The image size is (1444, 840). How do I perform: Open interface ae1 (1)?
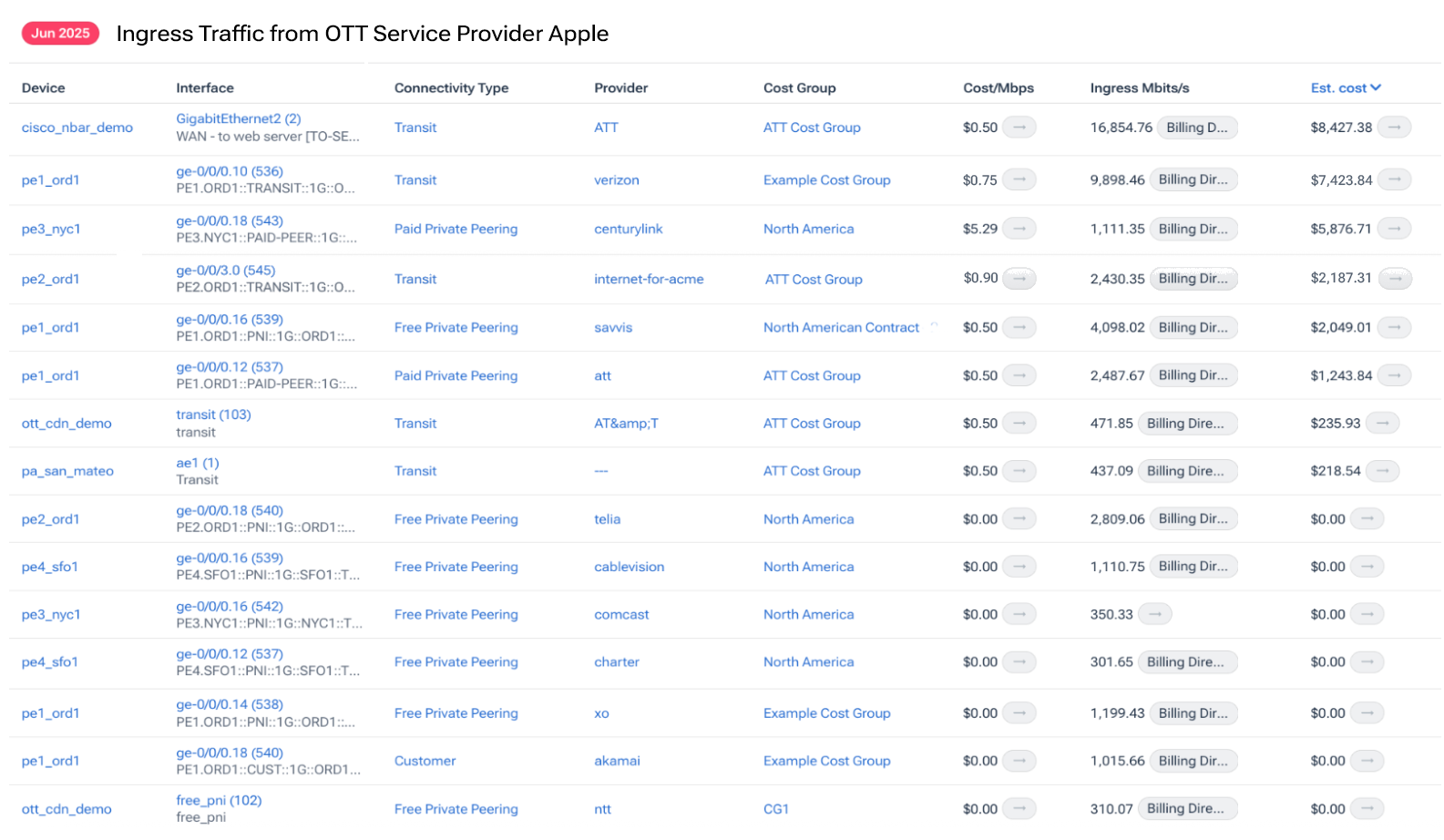coord(198,463)
